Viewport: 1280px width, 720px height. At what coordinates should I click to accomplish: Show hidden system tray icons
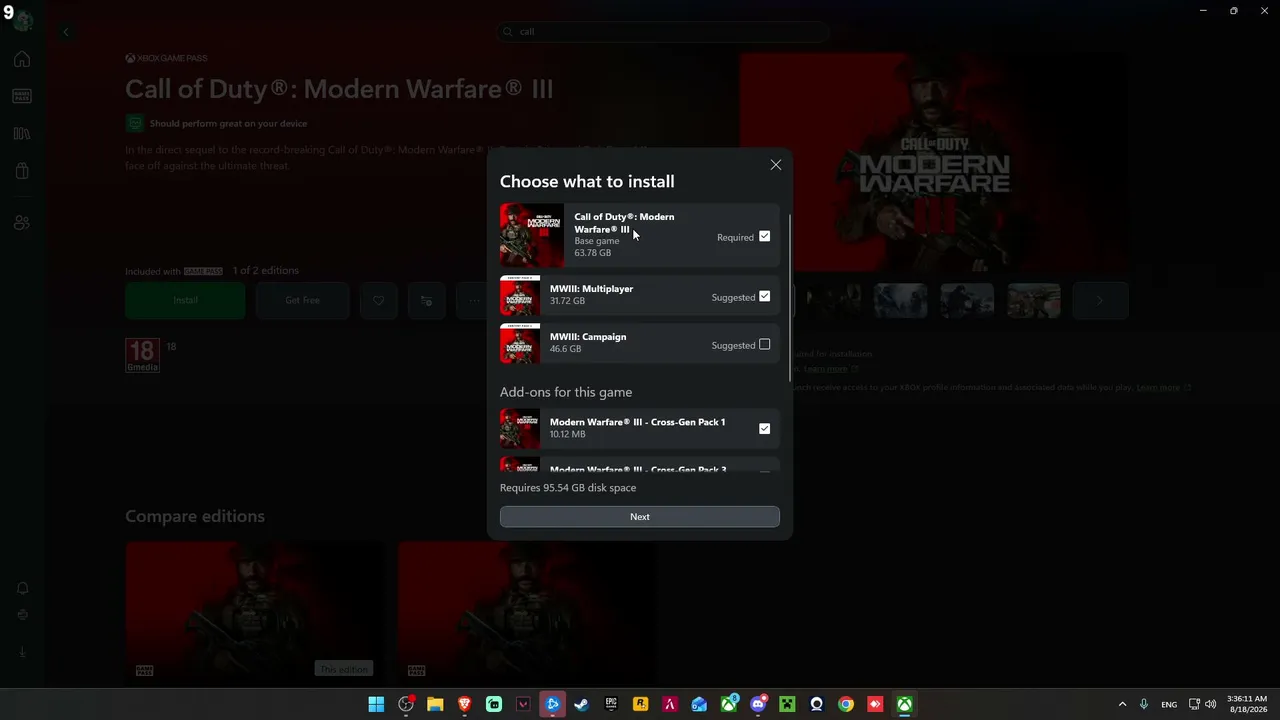(x=1122, y=704)
